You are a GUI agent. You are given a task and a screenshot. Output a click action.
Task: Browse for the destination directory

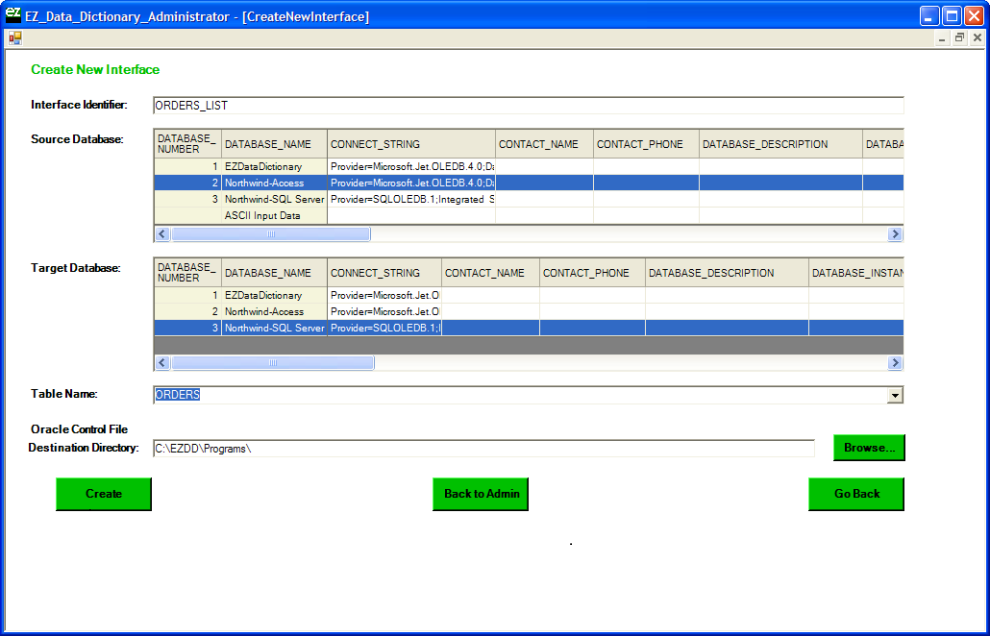tap(868, 448)
